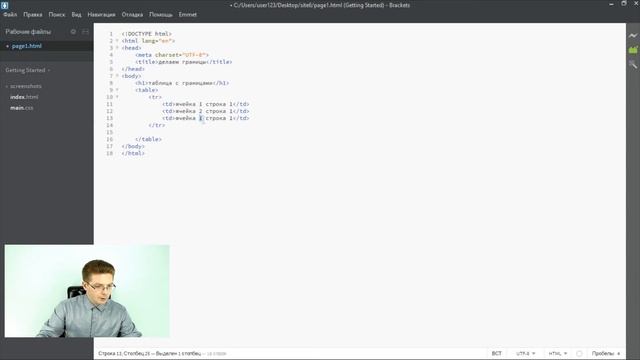Collapse the tr tag fold on line 10
This screenshot has width=640, height=360.
pyautogui.click(x=117, y=97)
